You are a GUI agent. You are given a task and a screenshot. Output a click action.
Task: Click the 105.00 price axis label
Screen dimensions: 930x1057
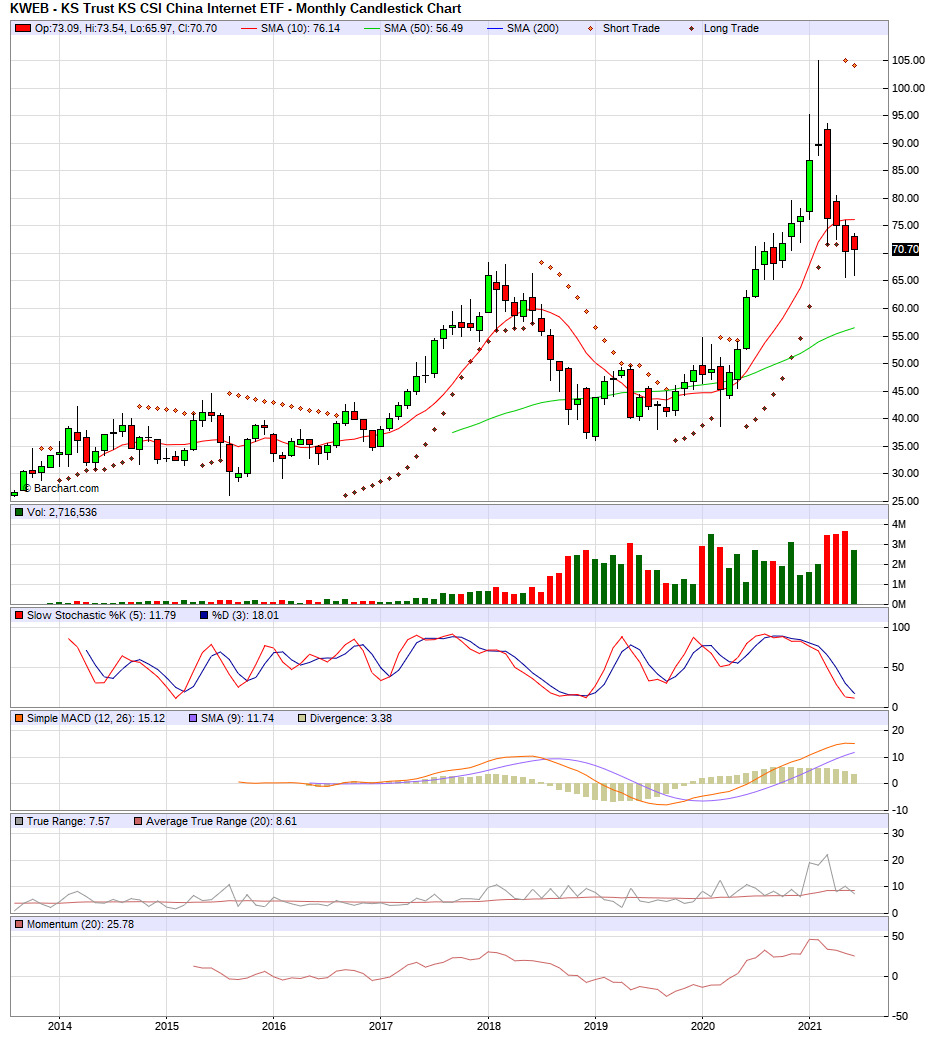click(908, 60)
